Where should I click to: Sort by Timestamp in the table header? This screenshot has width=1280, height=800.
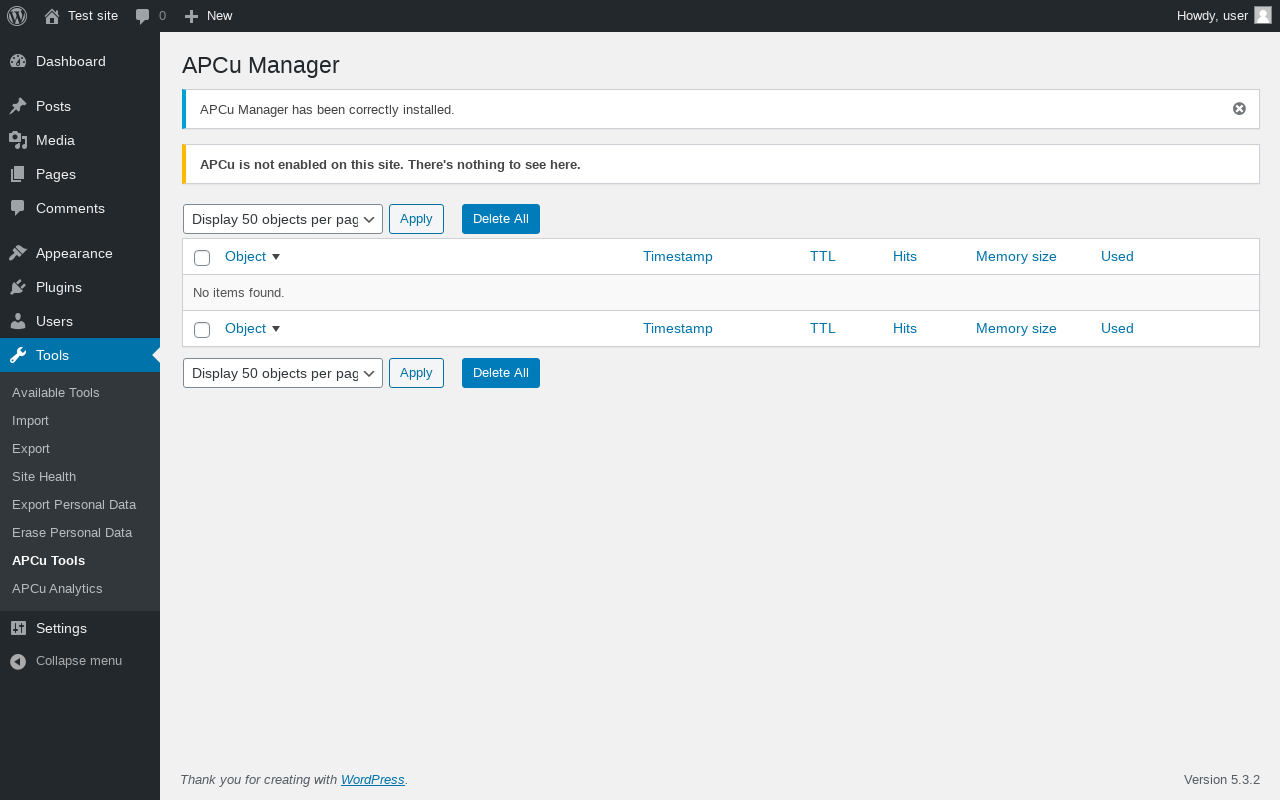click(x=678, y=256)
